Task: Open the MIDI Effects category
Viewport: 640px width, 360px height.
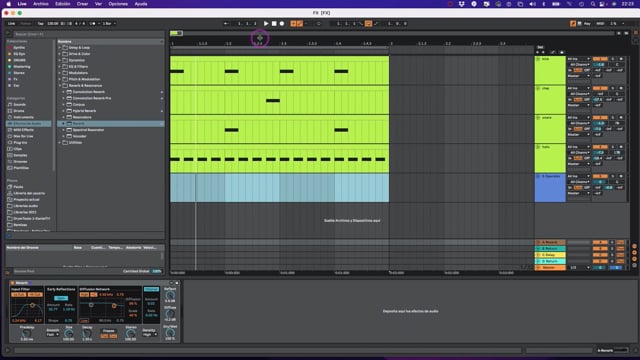Action: pos(23,130)
